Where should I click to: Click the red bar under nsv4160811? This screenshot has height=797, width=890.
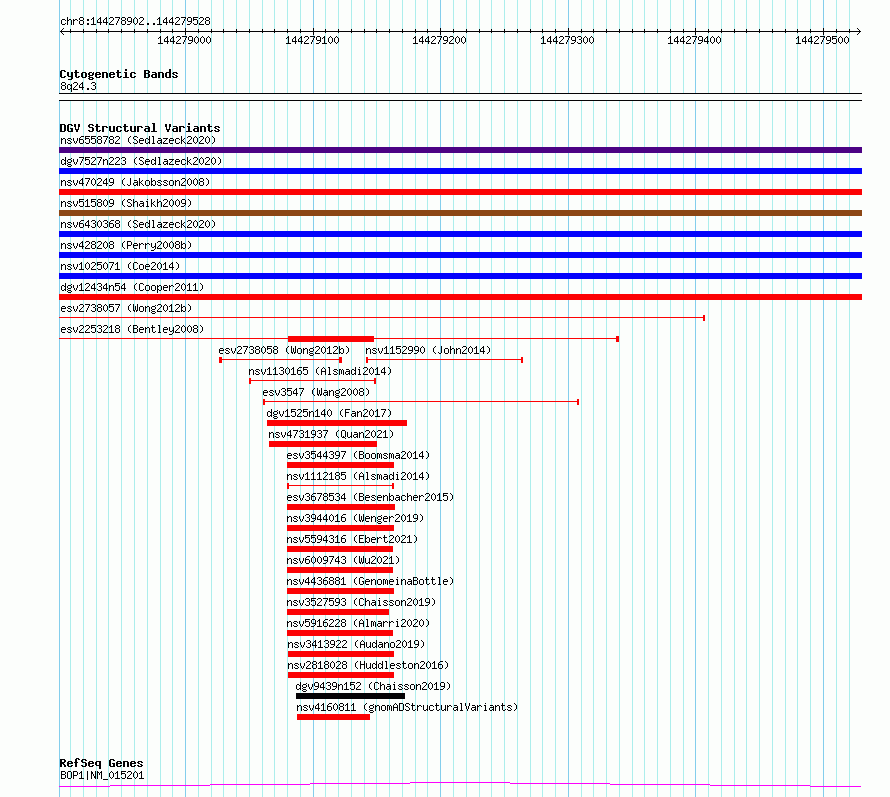333,717
